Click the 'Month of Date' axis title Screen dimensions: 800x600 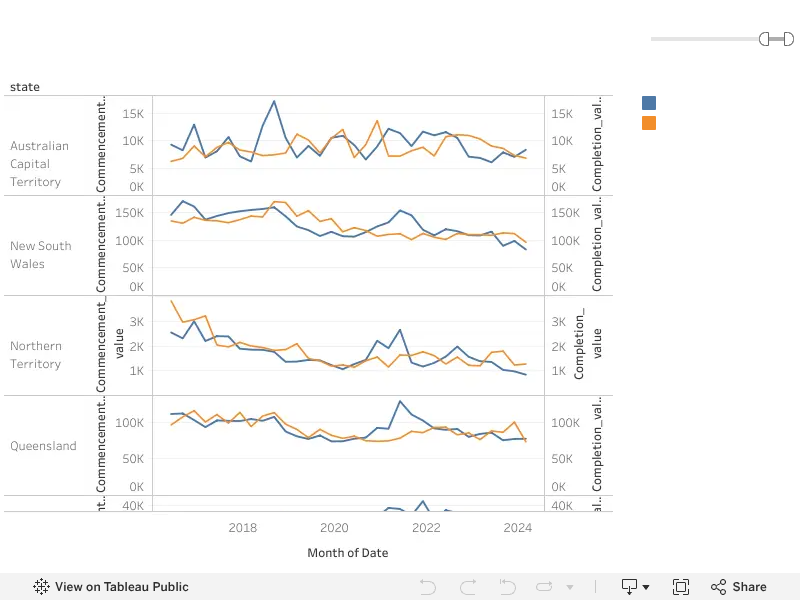tap(347, 553)
